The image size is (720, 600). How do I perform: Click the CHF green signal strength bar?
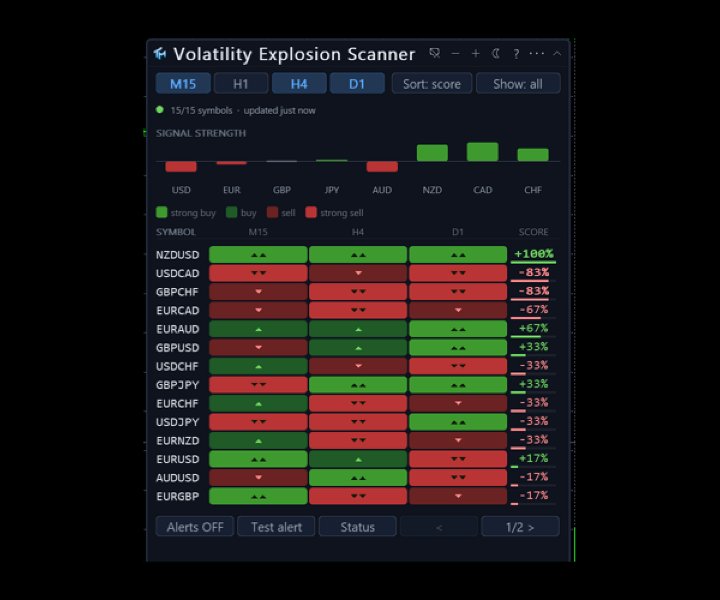point(533,155)
